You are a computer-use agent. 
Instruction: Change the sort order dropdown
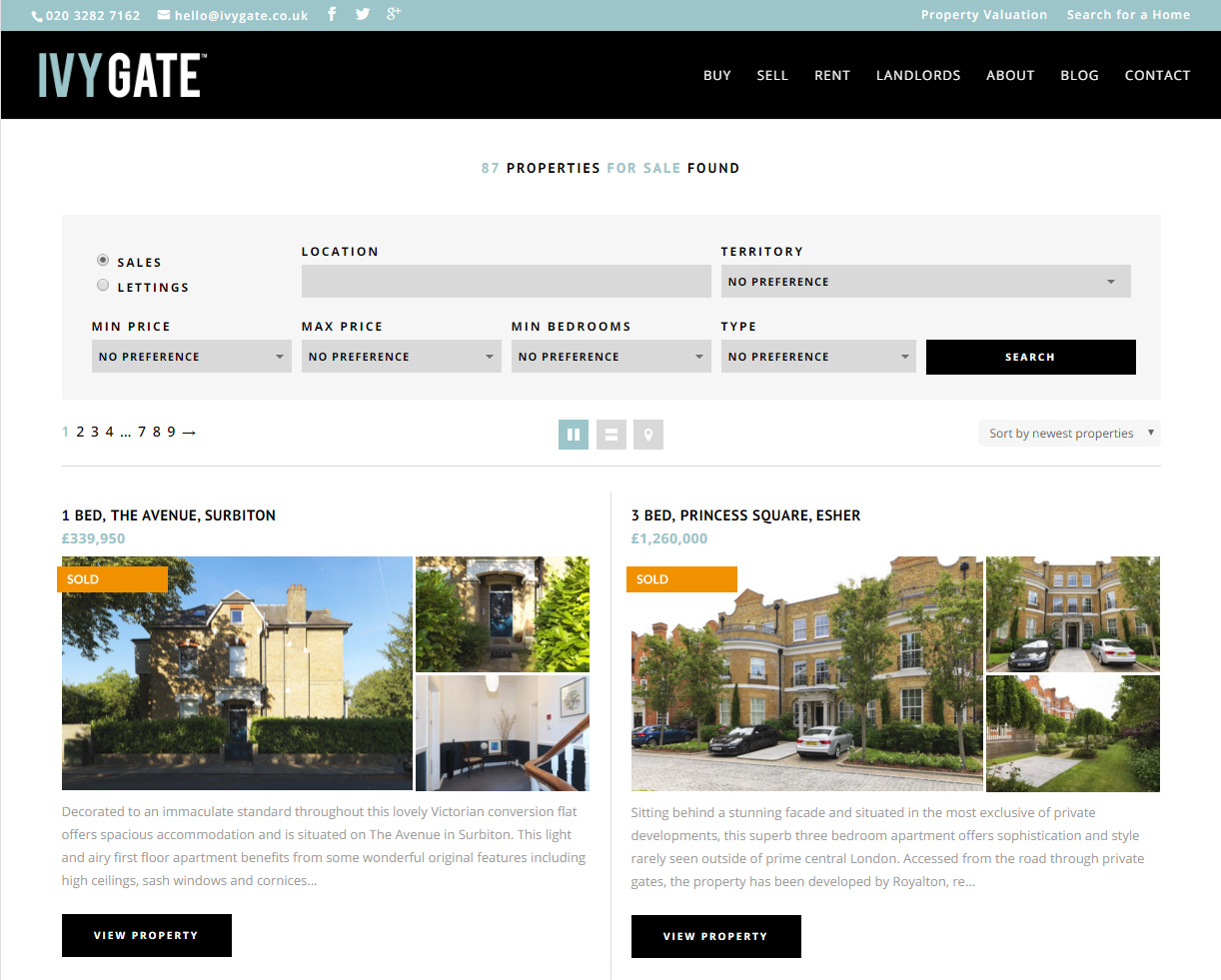[x=1068, y=433]
